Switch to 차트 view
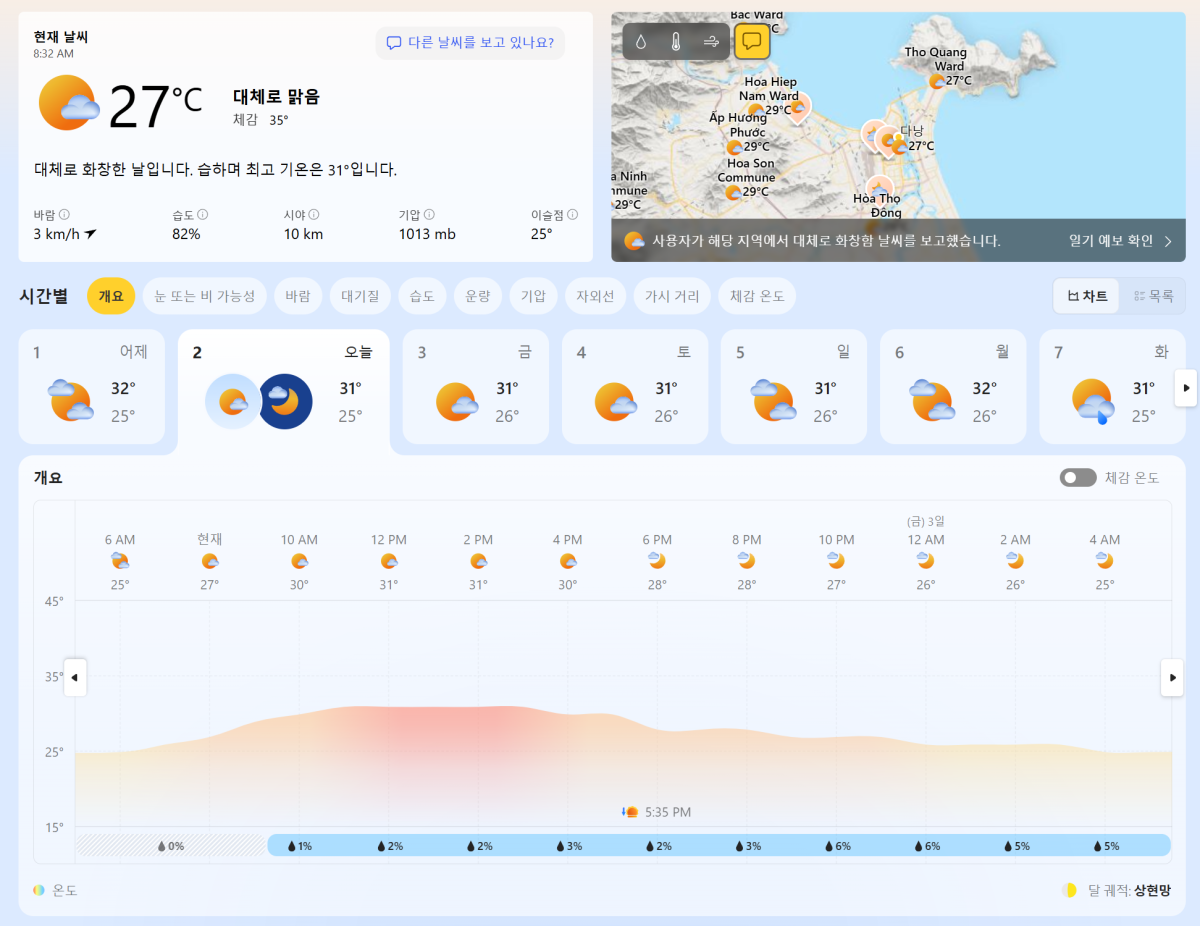The image size is (1200, 926). pos(1087,296)
